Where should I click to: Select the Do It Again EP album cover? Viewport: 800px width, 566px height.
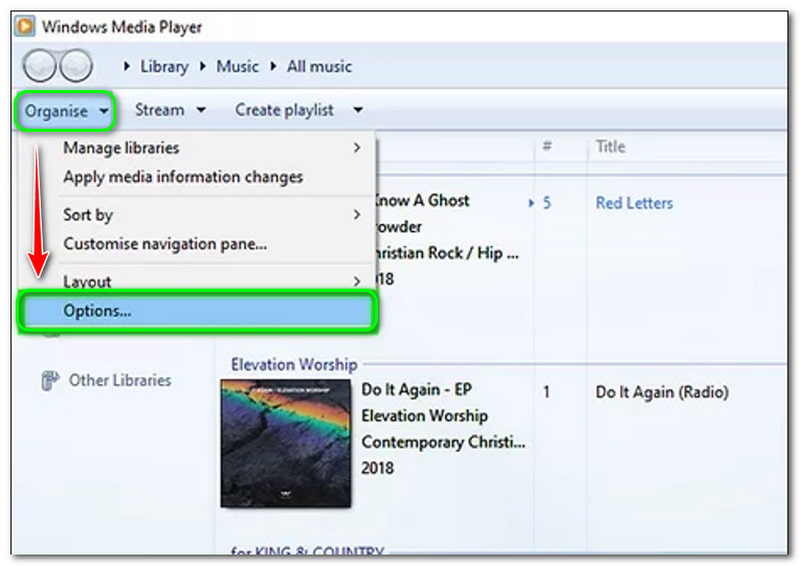286,443
